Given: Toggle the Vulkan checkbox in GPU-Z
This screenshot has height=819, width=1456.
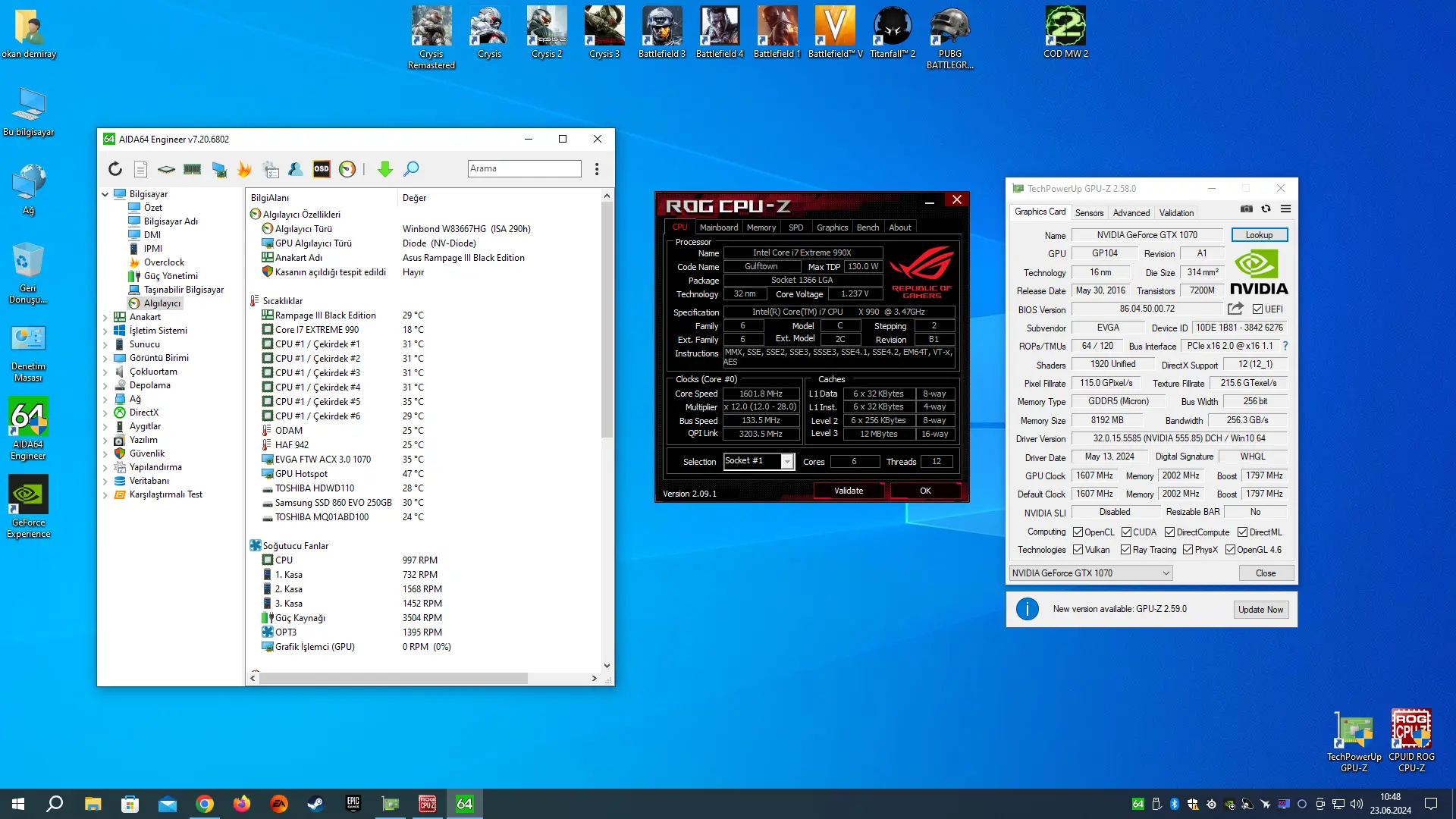Looking at the screenshot, I should [1078, 550].
